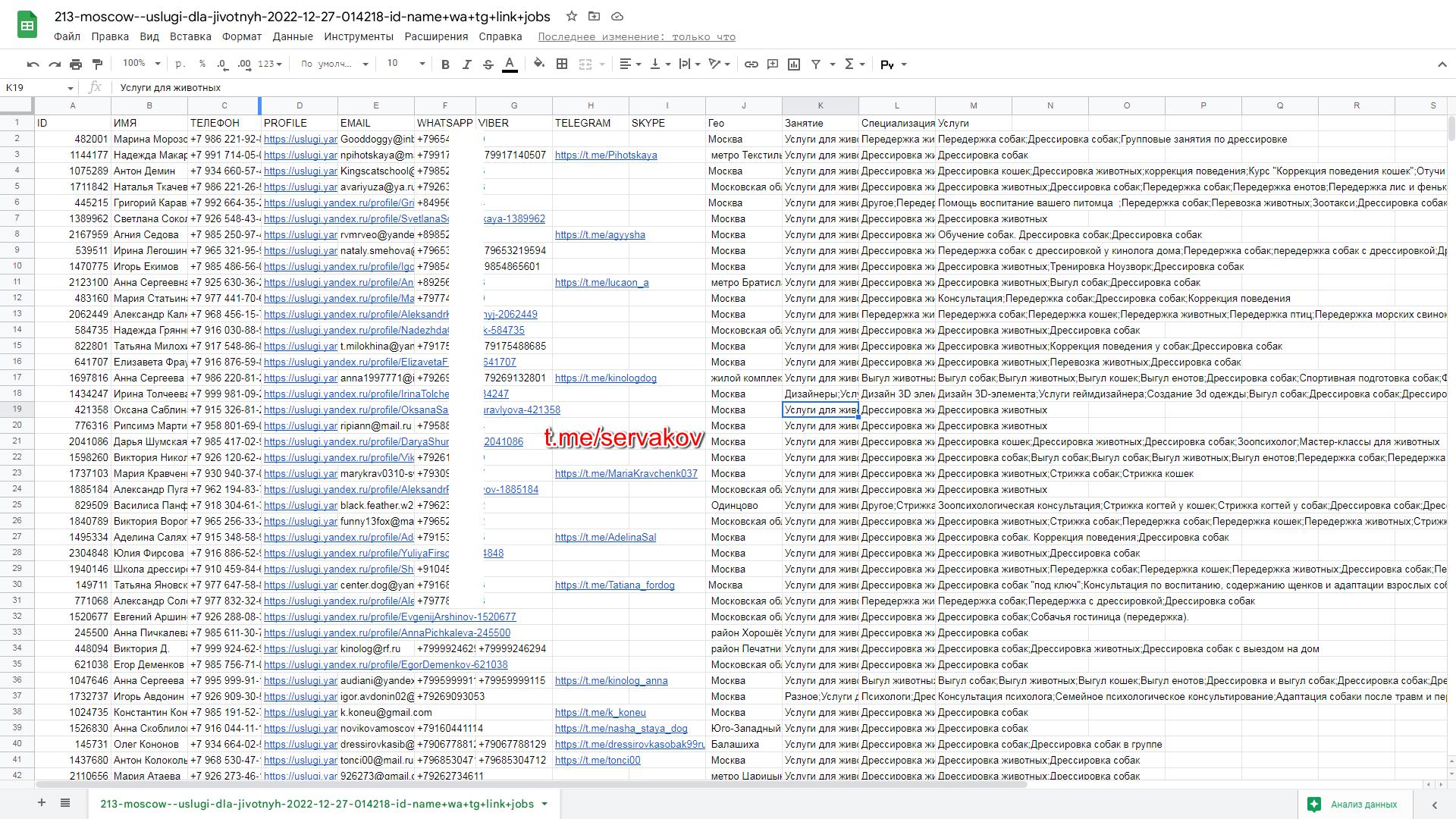Click the Анализ данных button
Screen dimensions: 1456x819
click(1354, 804)
